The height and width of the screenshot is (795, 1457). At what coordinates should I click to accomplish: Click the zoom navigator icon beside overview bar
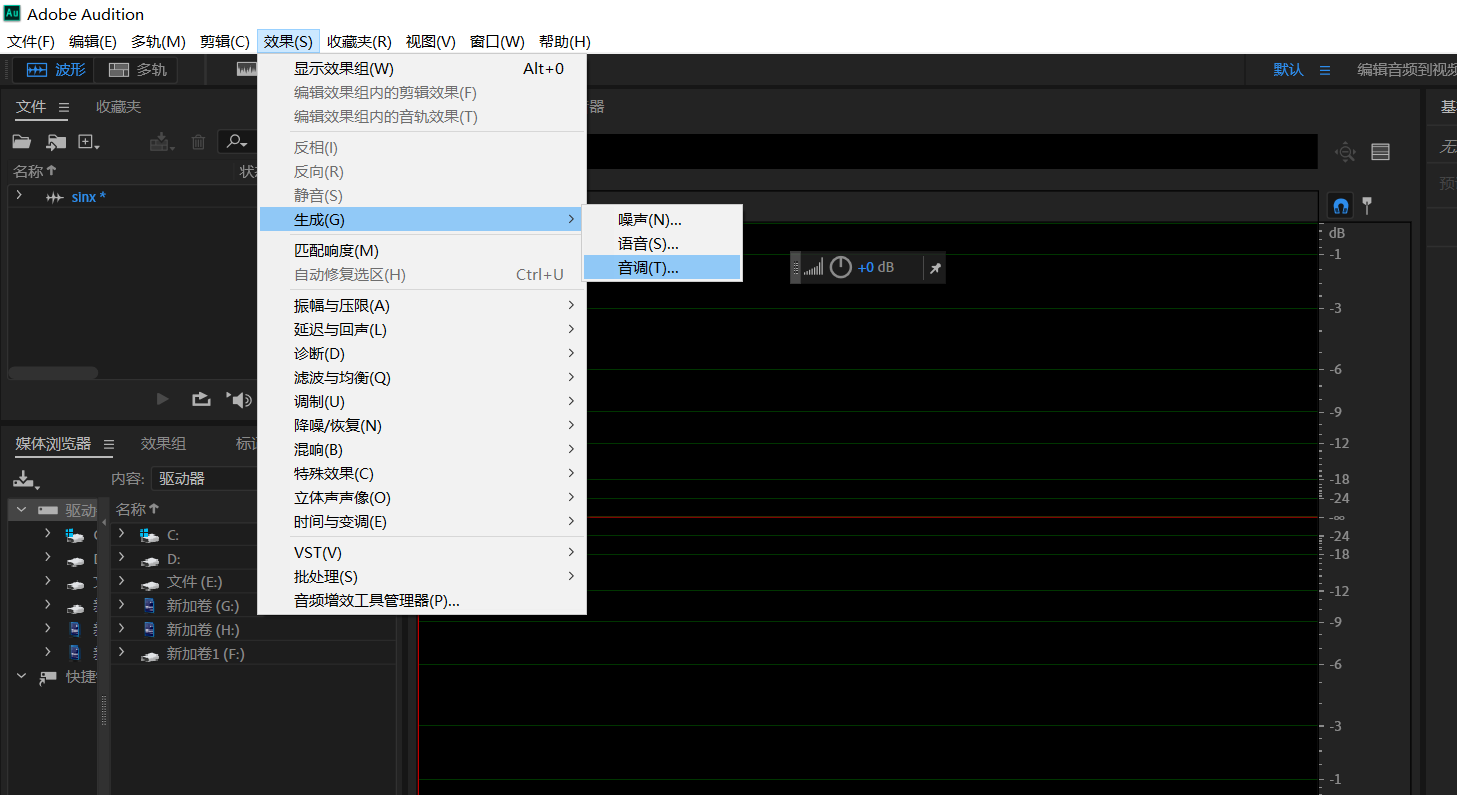tap(1346, 152)
